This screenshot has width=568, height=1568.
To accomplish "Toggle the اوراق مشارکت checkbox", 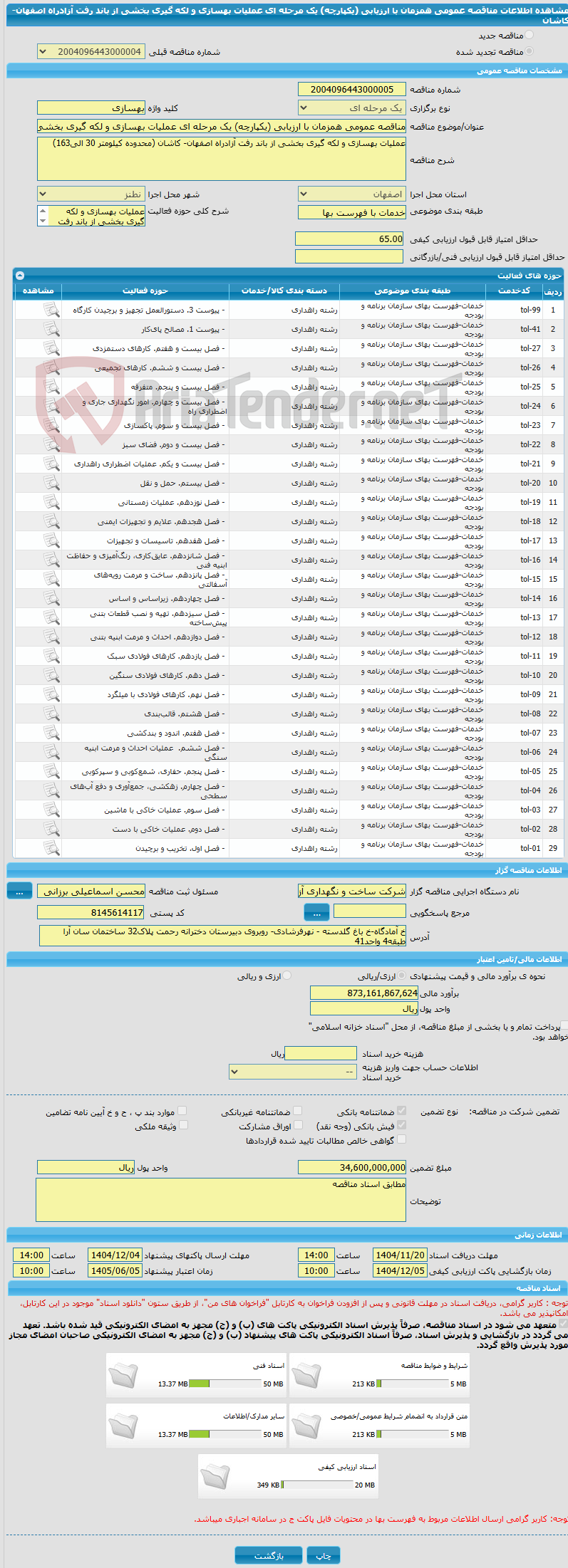I will (x=298, y=1125).
